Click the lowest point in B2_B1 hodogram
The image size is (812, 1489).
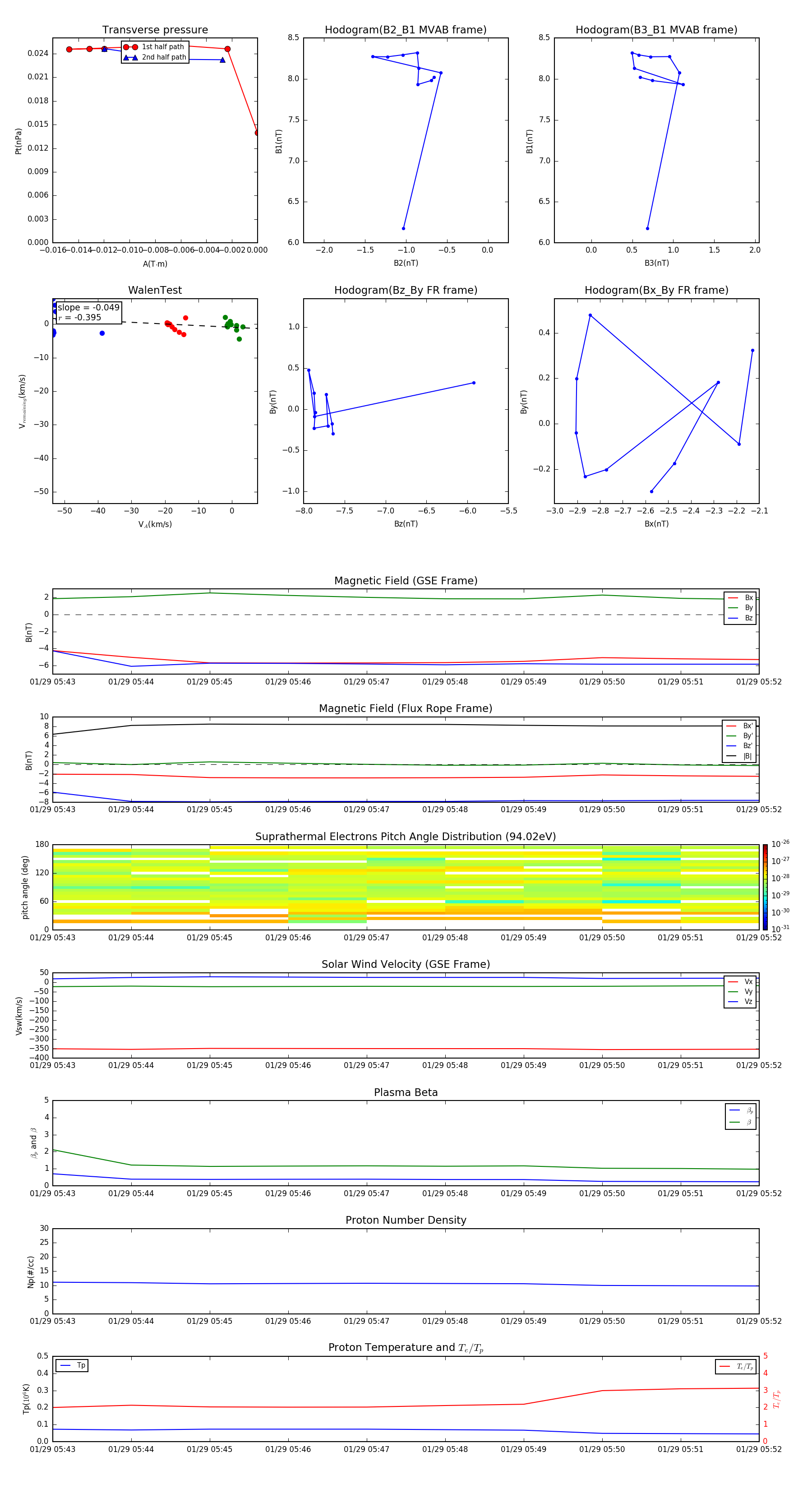coord(403,228)
